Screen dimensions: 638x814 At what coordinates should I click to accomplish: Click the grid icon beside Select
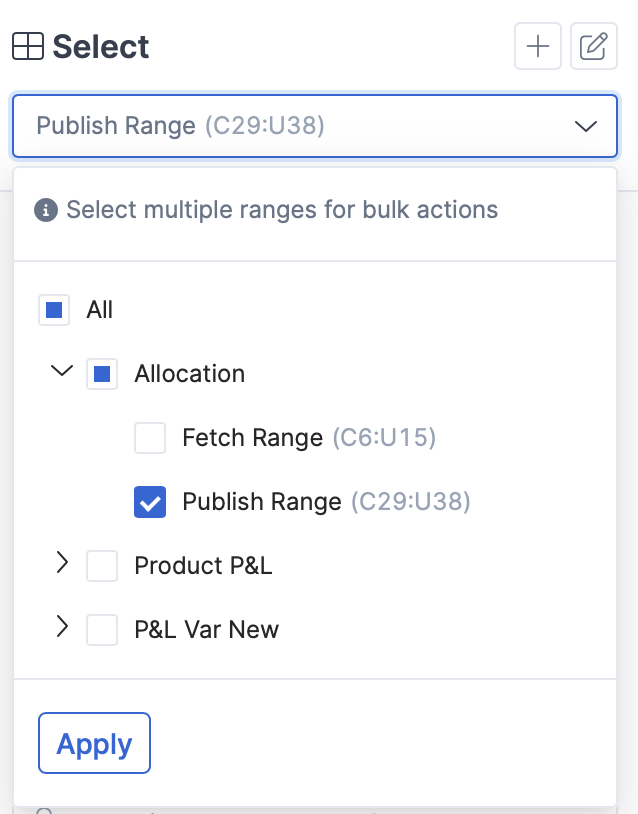(x=28, y=46)
